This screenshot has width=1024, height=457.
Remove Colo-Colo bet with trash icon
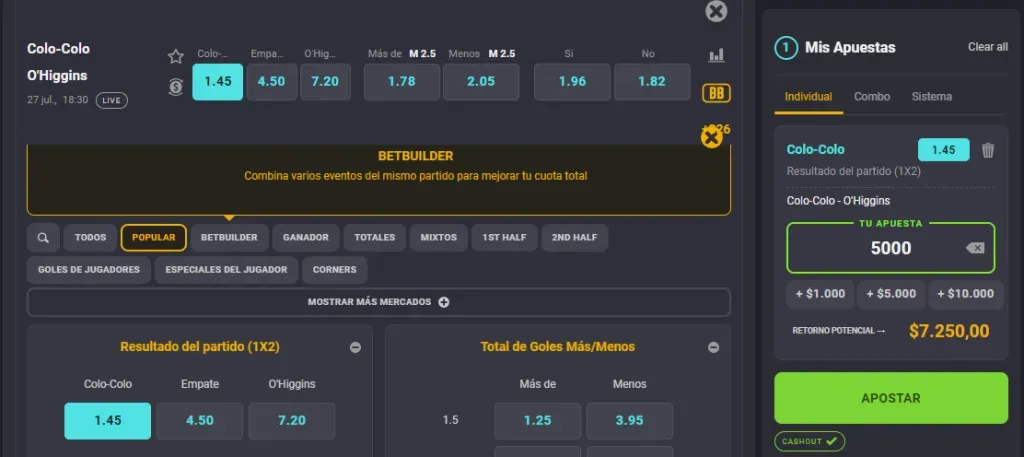[x=988, y=150]
